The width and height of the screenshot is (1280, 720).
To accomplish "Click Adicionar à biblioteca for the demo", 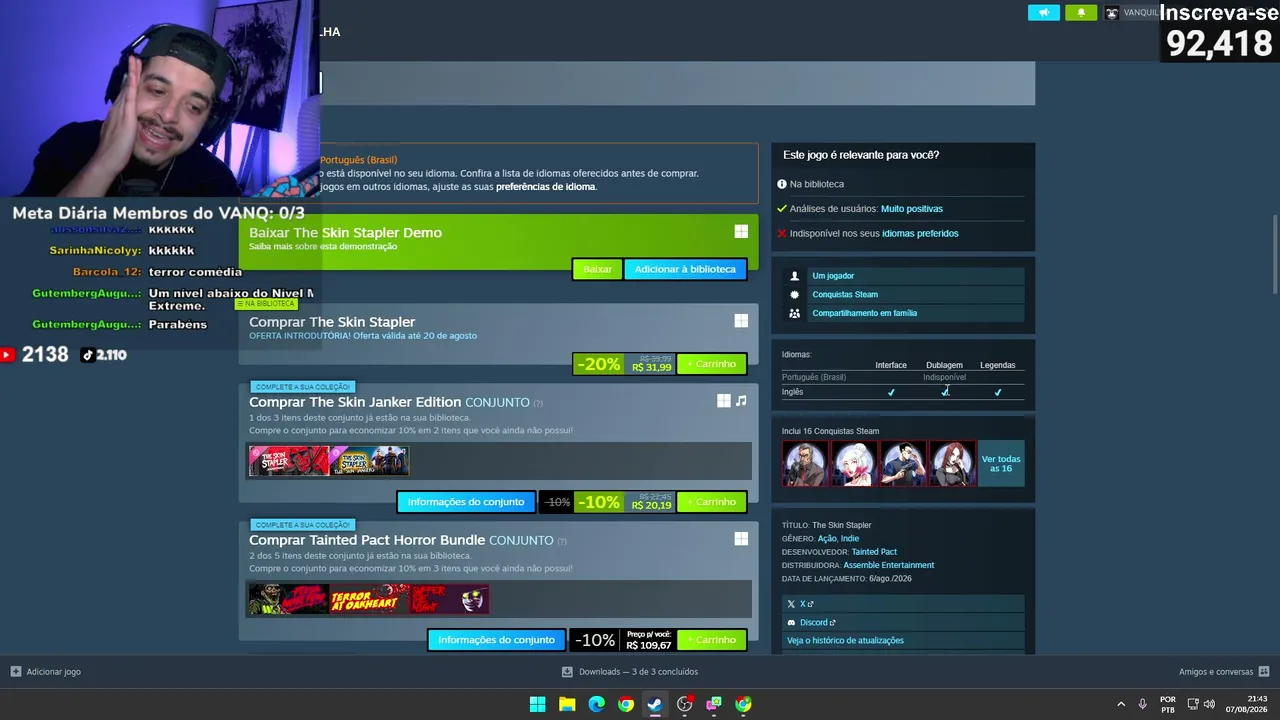I will click(685, 269).
